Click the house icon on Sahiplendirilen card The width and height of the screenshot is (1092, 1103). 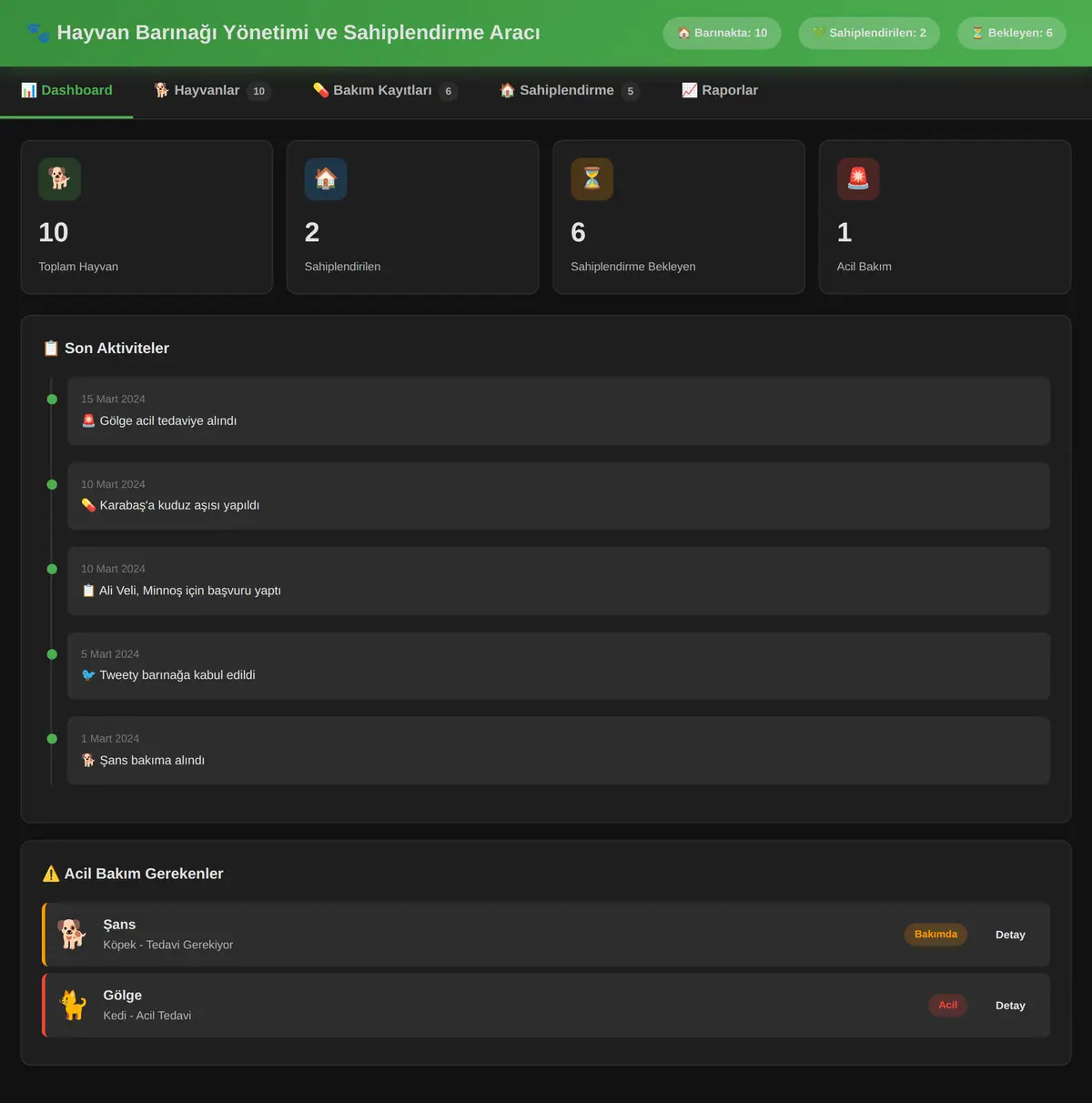(x=326, y=178)
